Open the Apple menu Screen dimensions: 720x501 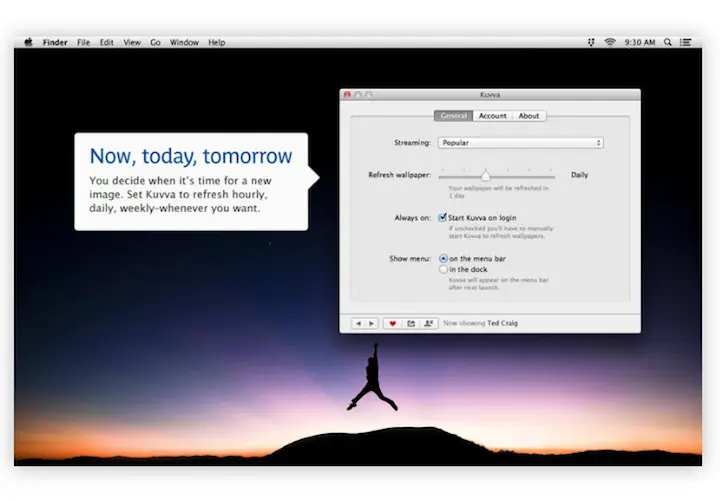[x=28, y=42]
